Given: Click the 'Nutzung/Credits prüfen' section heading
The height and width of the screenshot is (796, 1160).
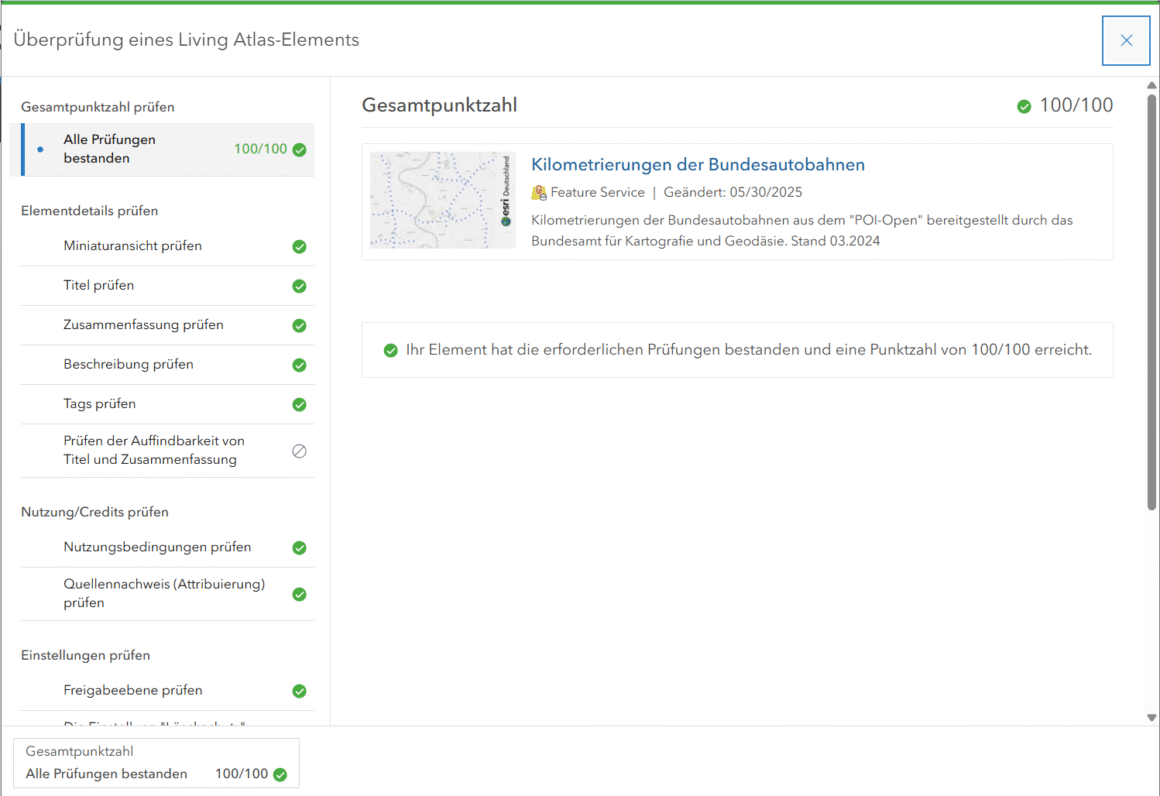Looking at the screenshot, I should [95, 512].
